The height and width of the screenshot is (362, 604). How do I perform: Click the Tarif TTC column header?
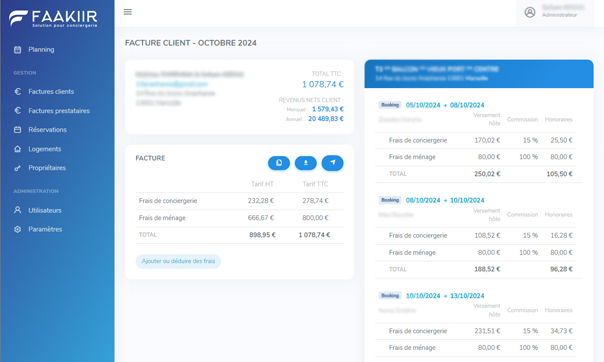(315, 184)
